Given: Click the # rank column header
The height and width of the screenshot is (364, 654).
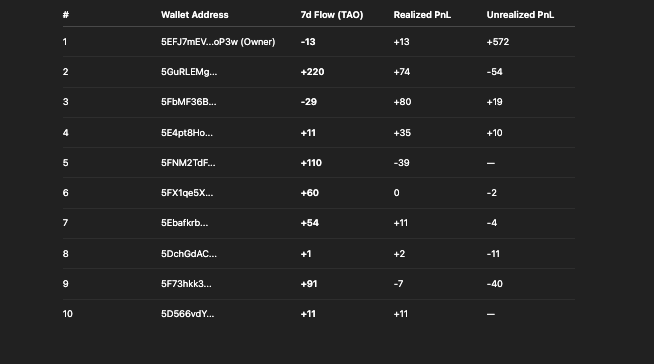Looking at the screenshot, I should [66, 15].
